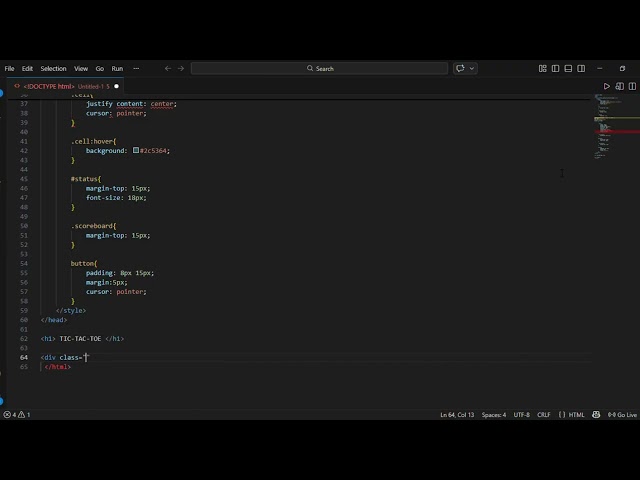Open preview to the side icon
The height and width of the screenshot is (480, 640).
coord(620,87)
